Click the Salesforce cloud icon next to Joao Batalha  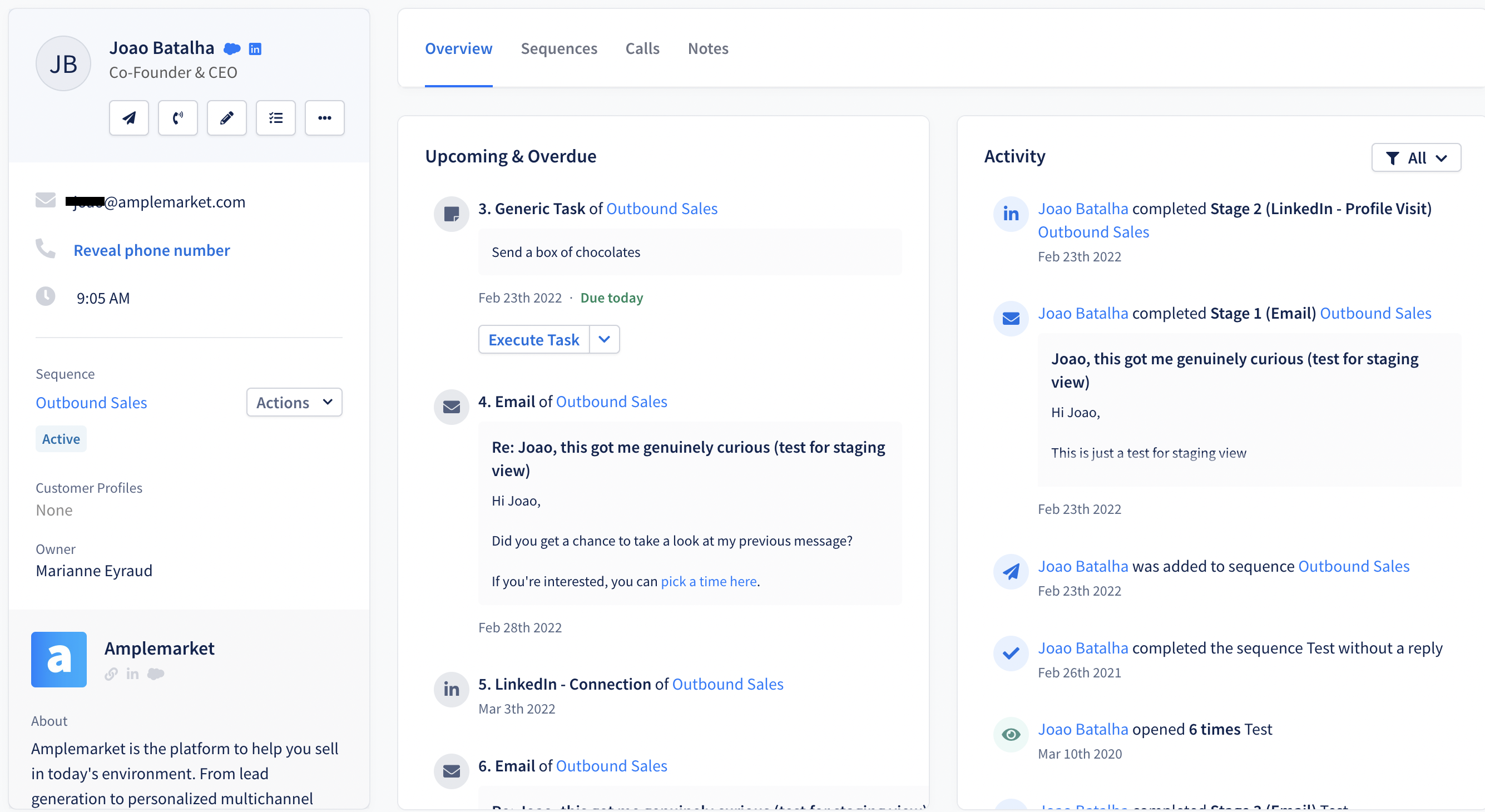point(232,49)
